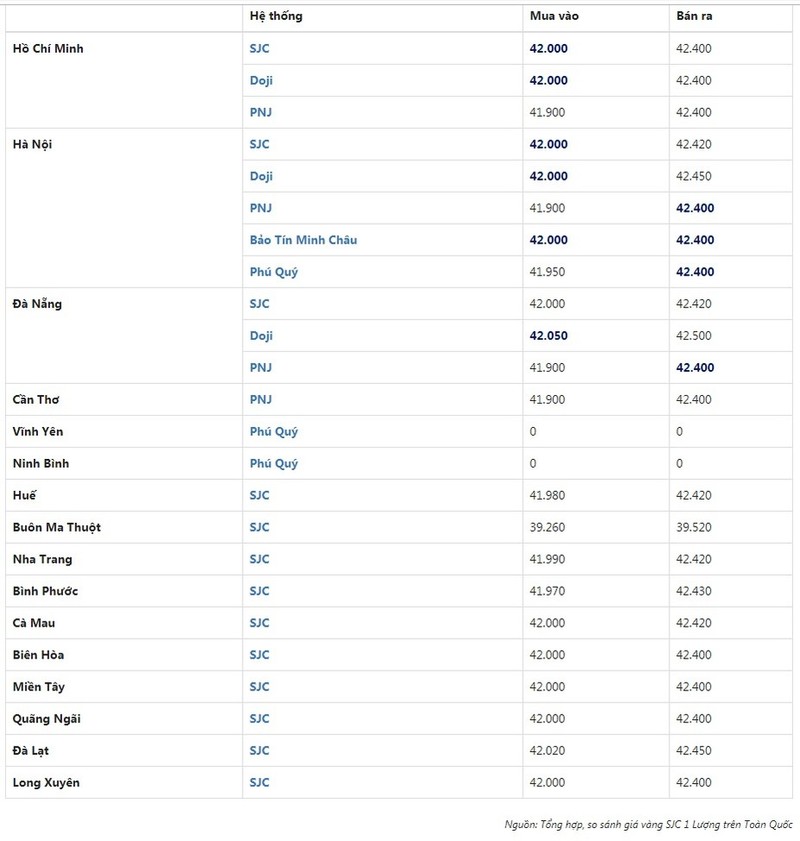800x841 pixels.
Task: Click SJC link in Nha Trang row
Action: (x=260, y=559)
